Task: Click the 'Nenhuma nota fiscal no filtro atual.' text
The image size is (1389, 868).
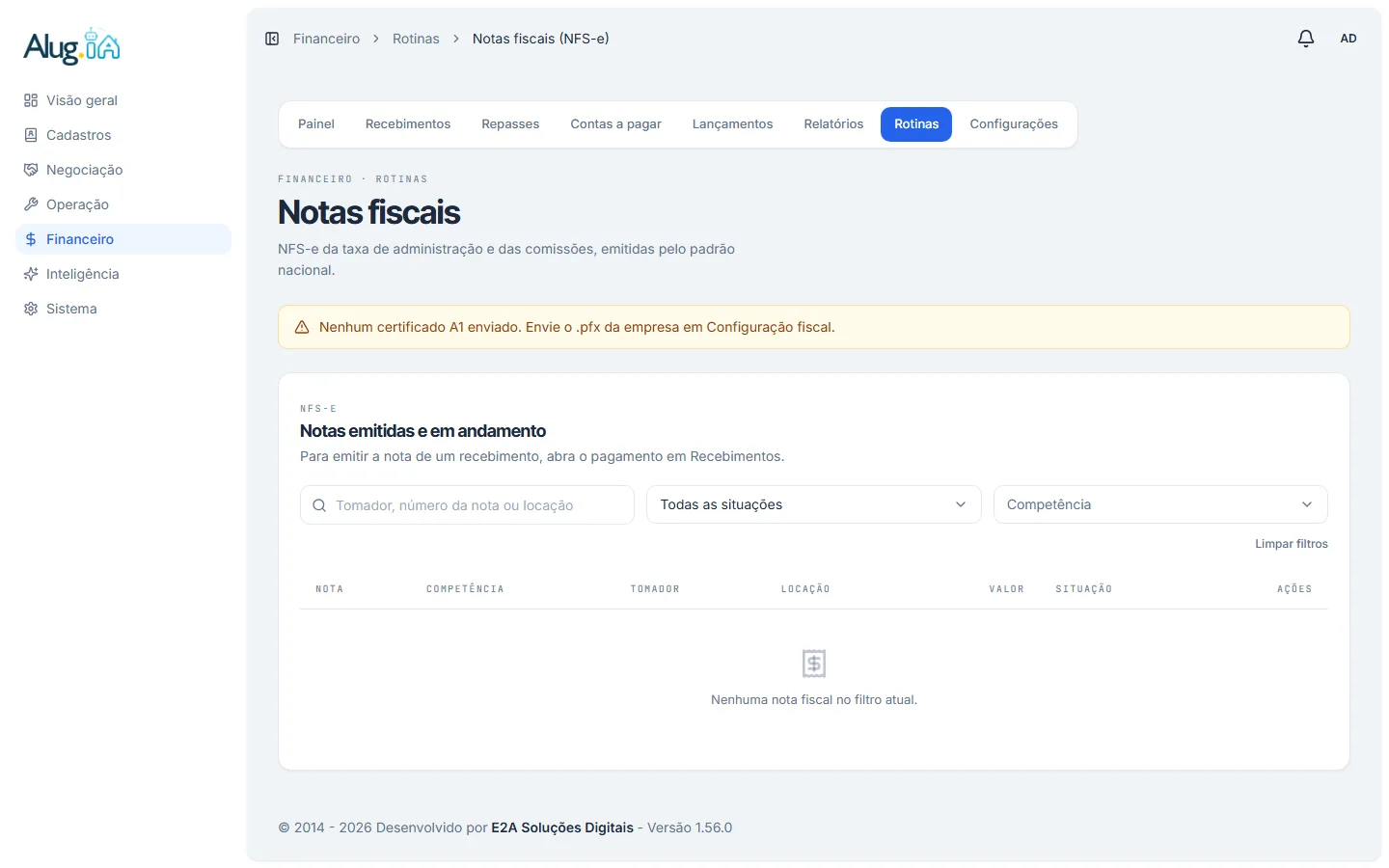Action: coord(814,700)
